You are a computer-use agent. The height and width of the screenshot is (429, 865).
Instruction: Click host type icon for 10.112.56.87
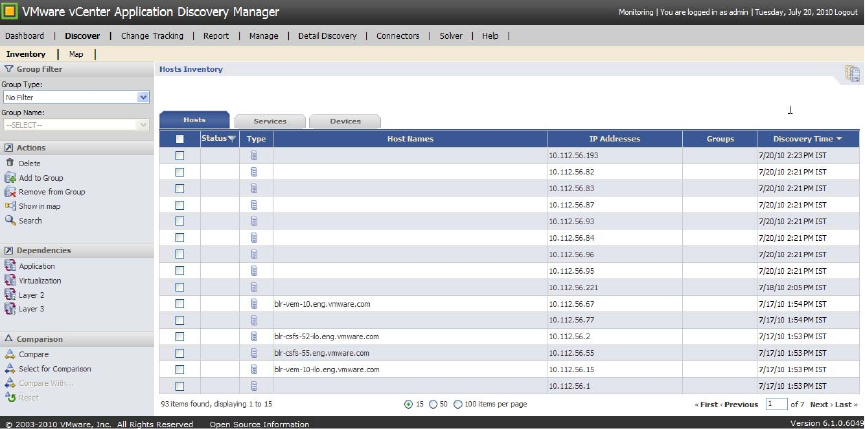(254, 205)
